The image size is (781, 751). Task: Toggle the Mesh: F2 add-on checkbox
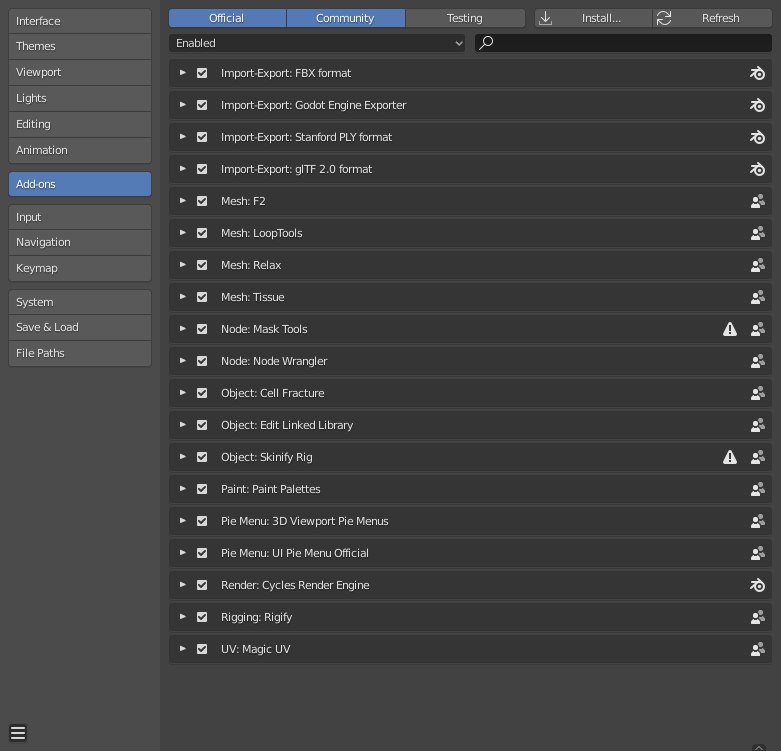[x=202, y=201]
